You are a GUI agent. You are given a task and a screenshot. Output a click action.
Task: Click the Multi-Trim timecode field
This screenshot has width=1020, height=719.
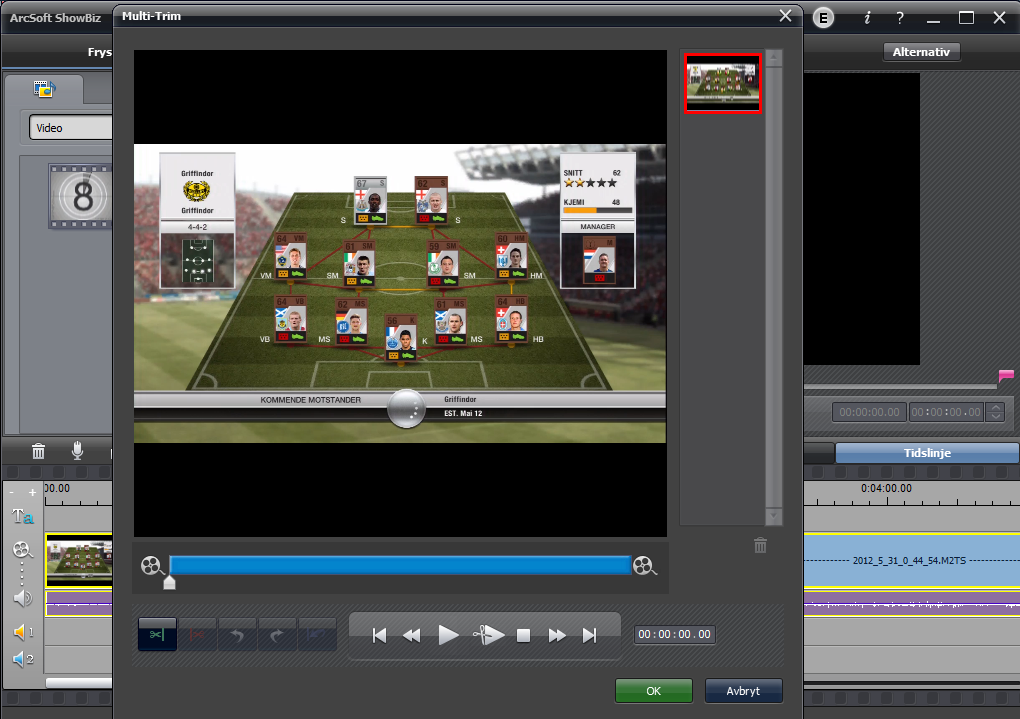click(675, 634)
